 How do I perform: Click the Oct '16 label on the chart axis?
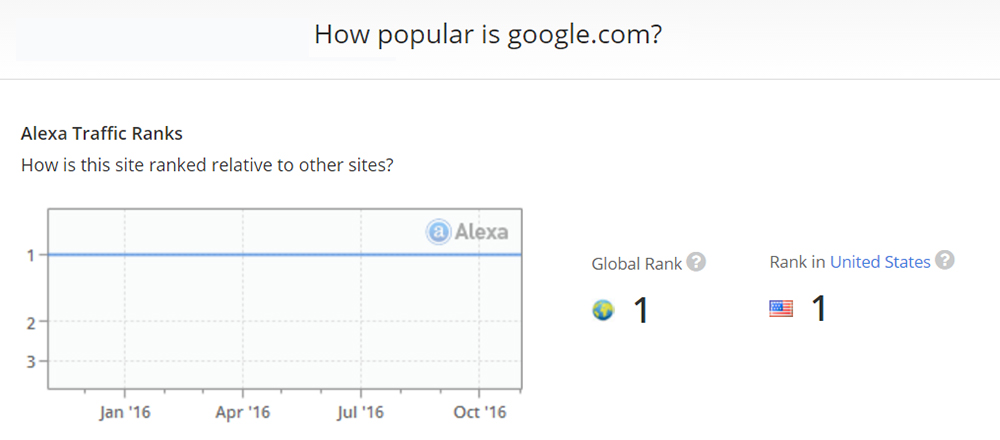pos(480,411)
